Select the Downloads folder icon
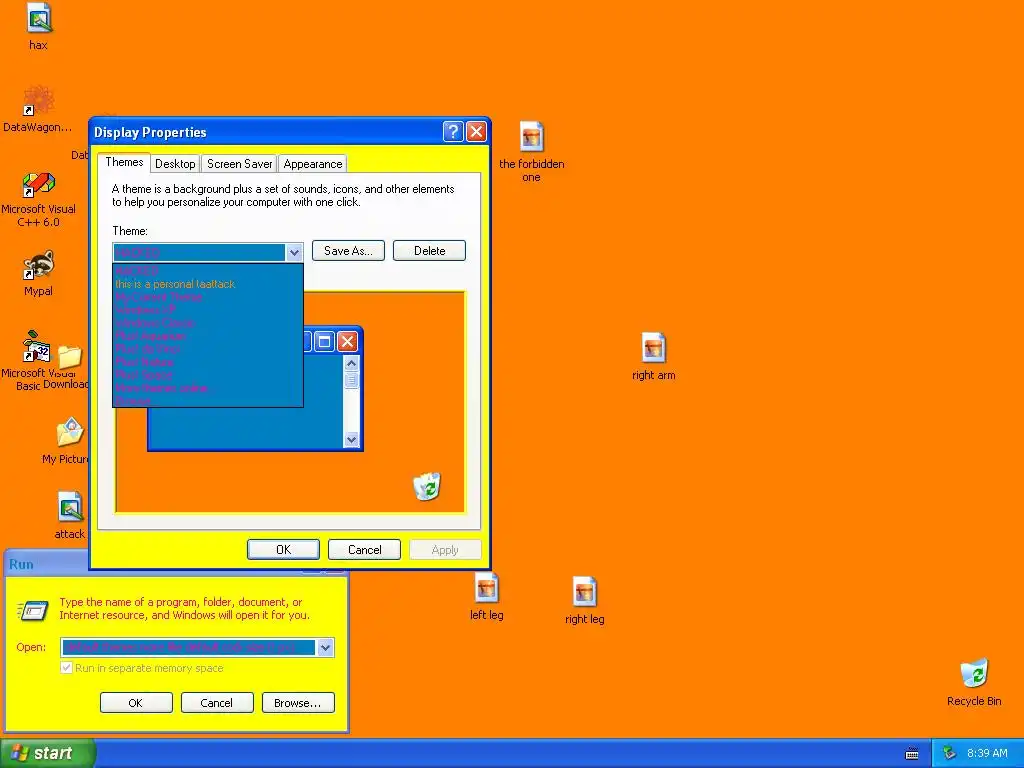This screenshot has height=768, width=1024. (x=69, y=357)
